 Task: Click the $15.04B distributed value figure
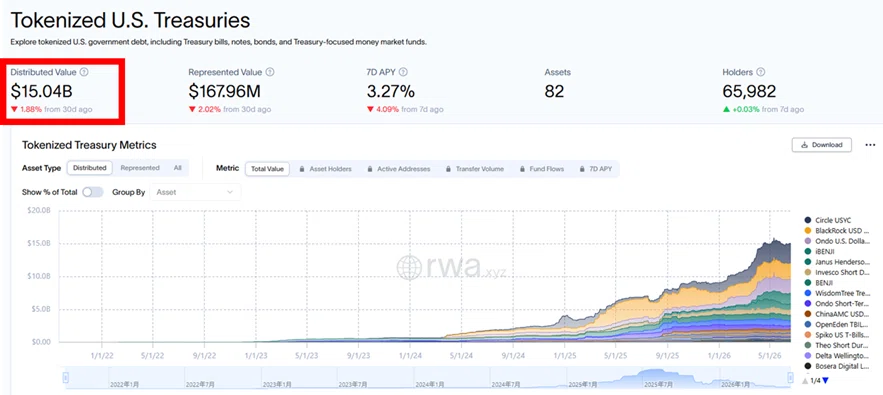[41, 91]
